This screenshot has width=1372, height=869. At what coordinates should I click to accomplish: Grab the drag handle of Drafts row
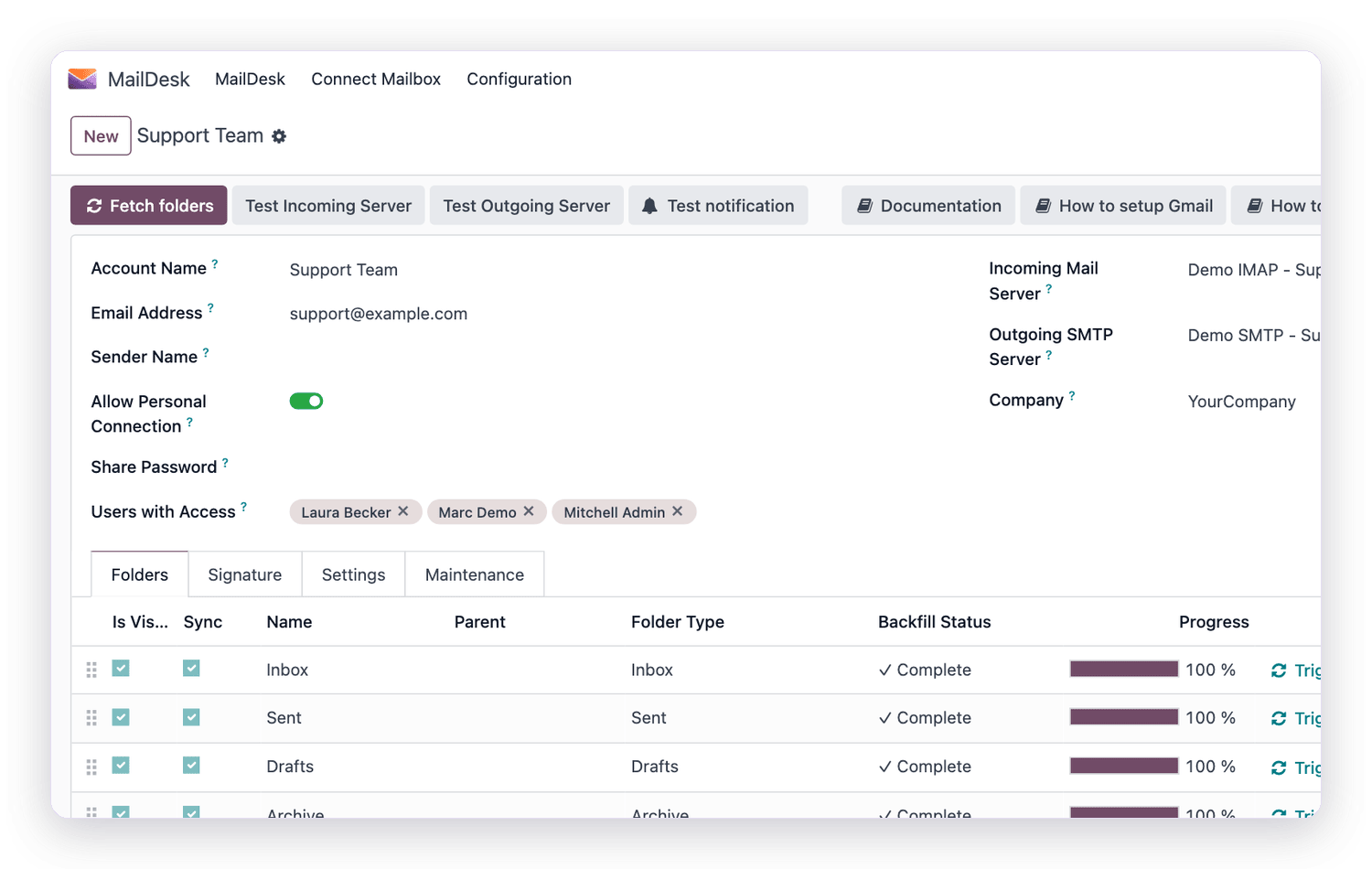[x=91, y=767]
